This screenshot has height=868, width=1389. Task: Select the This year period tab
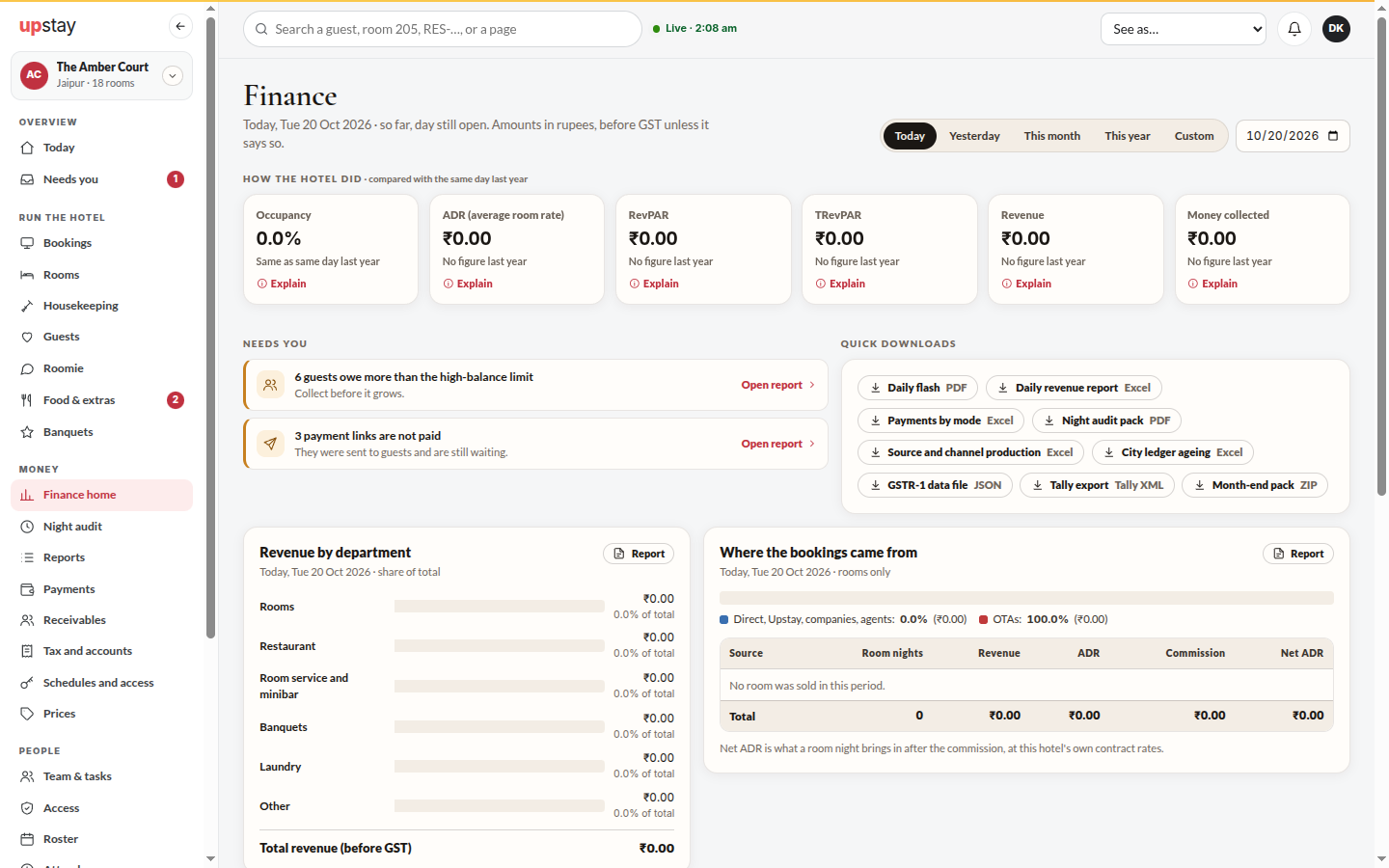tap(1127, 136)
